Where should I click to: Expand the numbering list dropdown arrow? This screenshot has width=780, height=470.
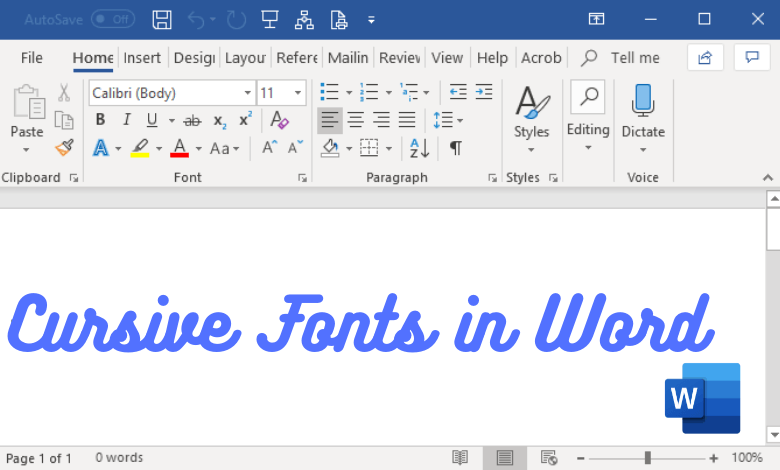(389, 93)
